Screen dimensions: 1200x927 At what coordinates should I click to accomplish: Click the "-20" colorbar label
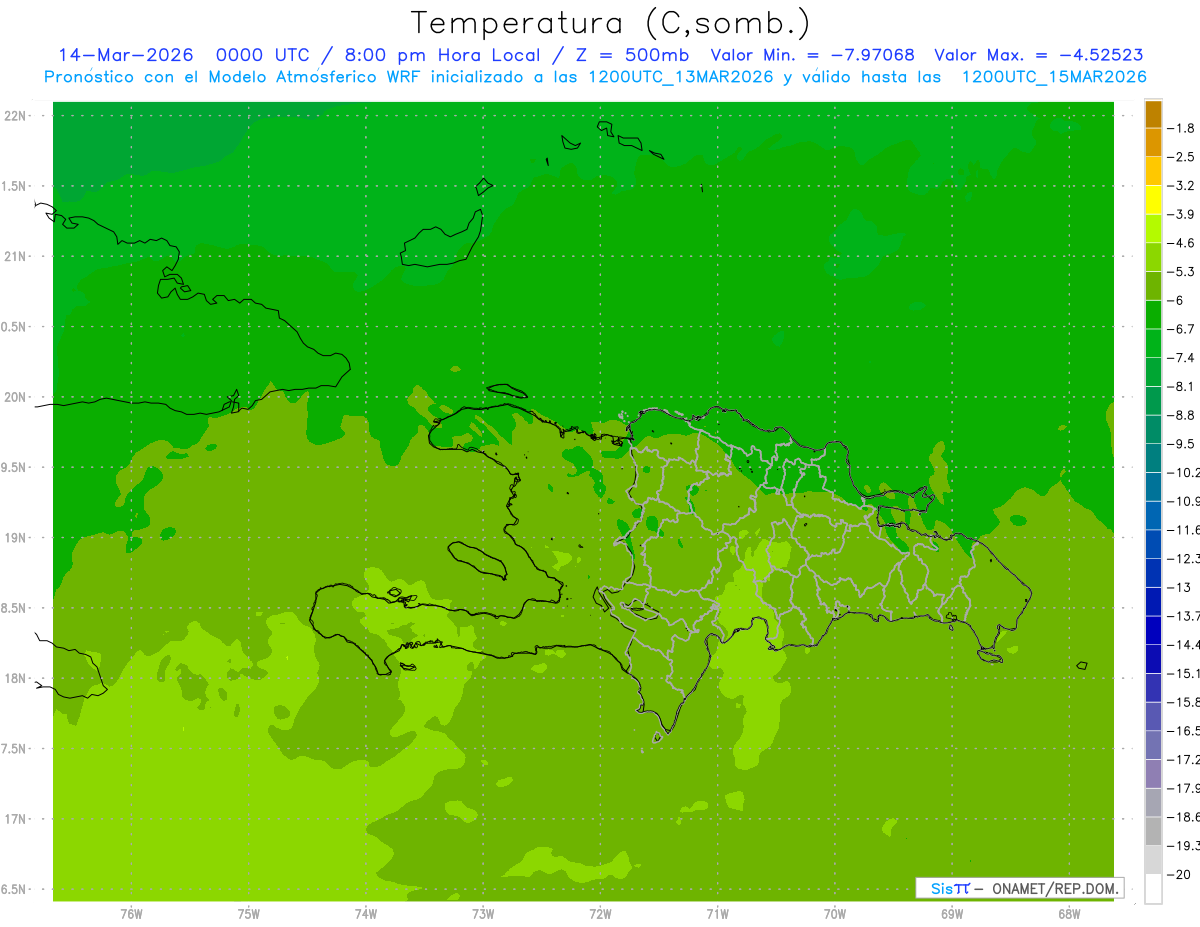[1180, 874]
